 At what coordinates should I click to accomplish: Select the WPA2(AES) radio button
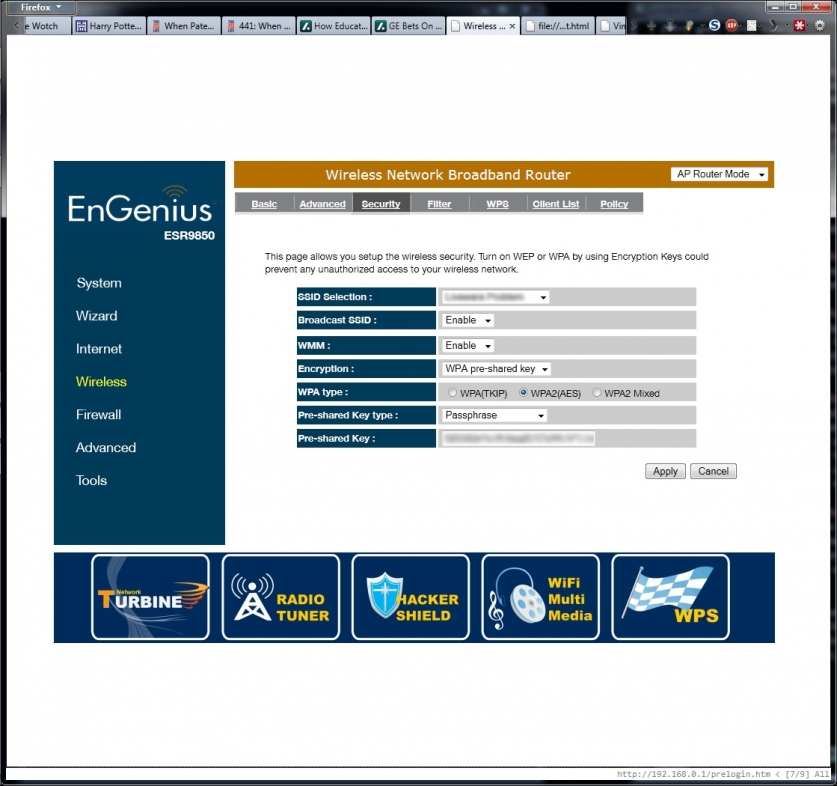tap(523, 392)
